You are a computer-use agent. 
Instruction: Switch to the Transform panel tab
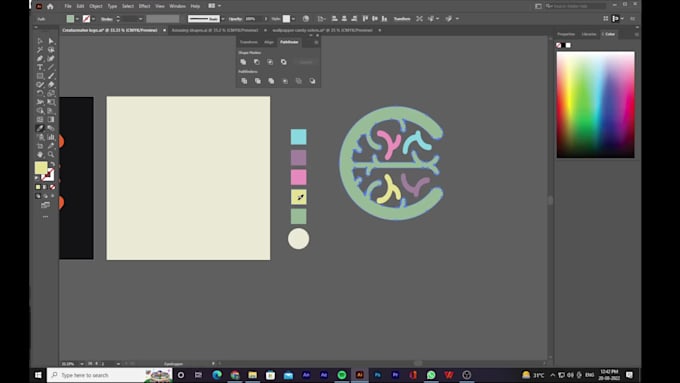point(248,42)
